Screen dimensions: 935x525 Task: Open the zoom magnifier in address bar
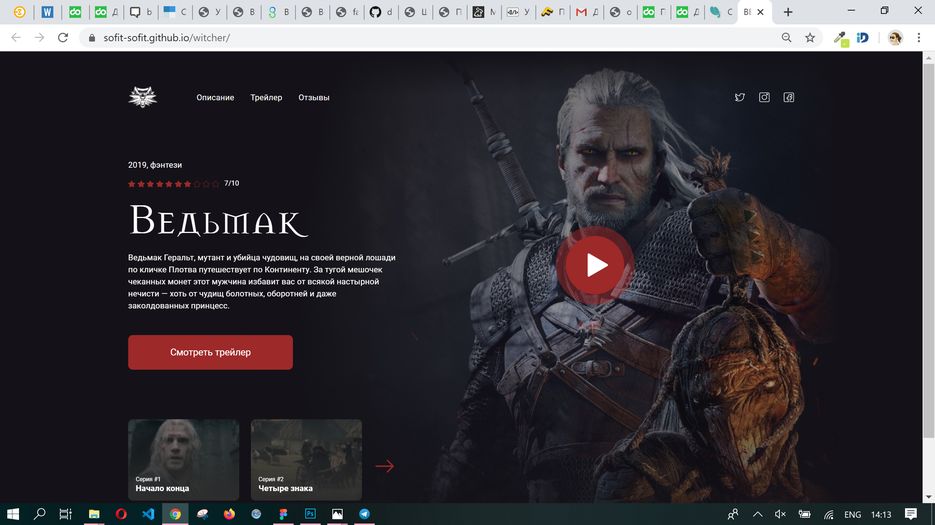point(787,38)
